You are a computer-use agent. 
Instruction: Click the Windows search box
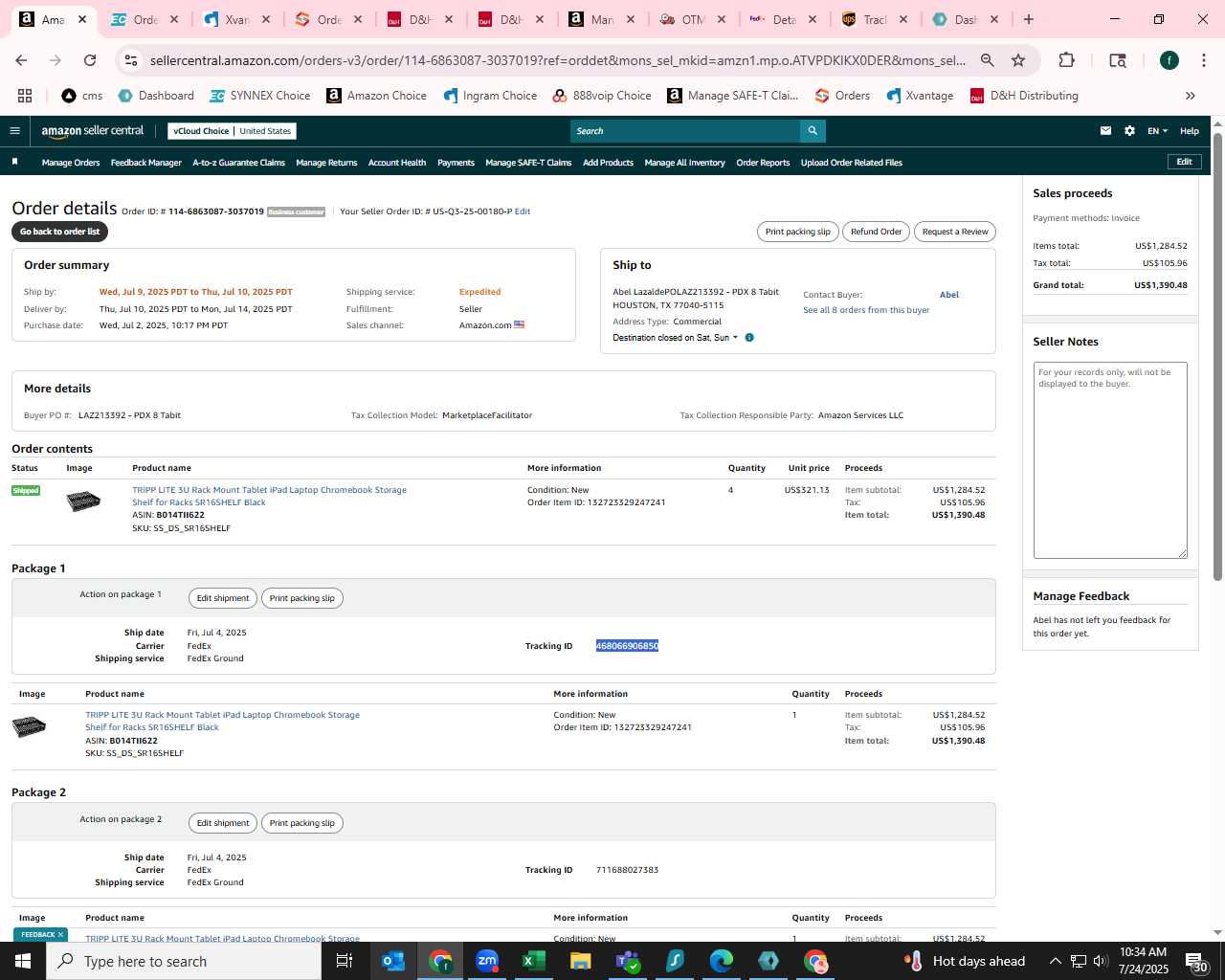coord(184,961)
